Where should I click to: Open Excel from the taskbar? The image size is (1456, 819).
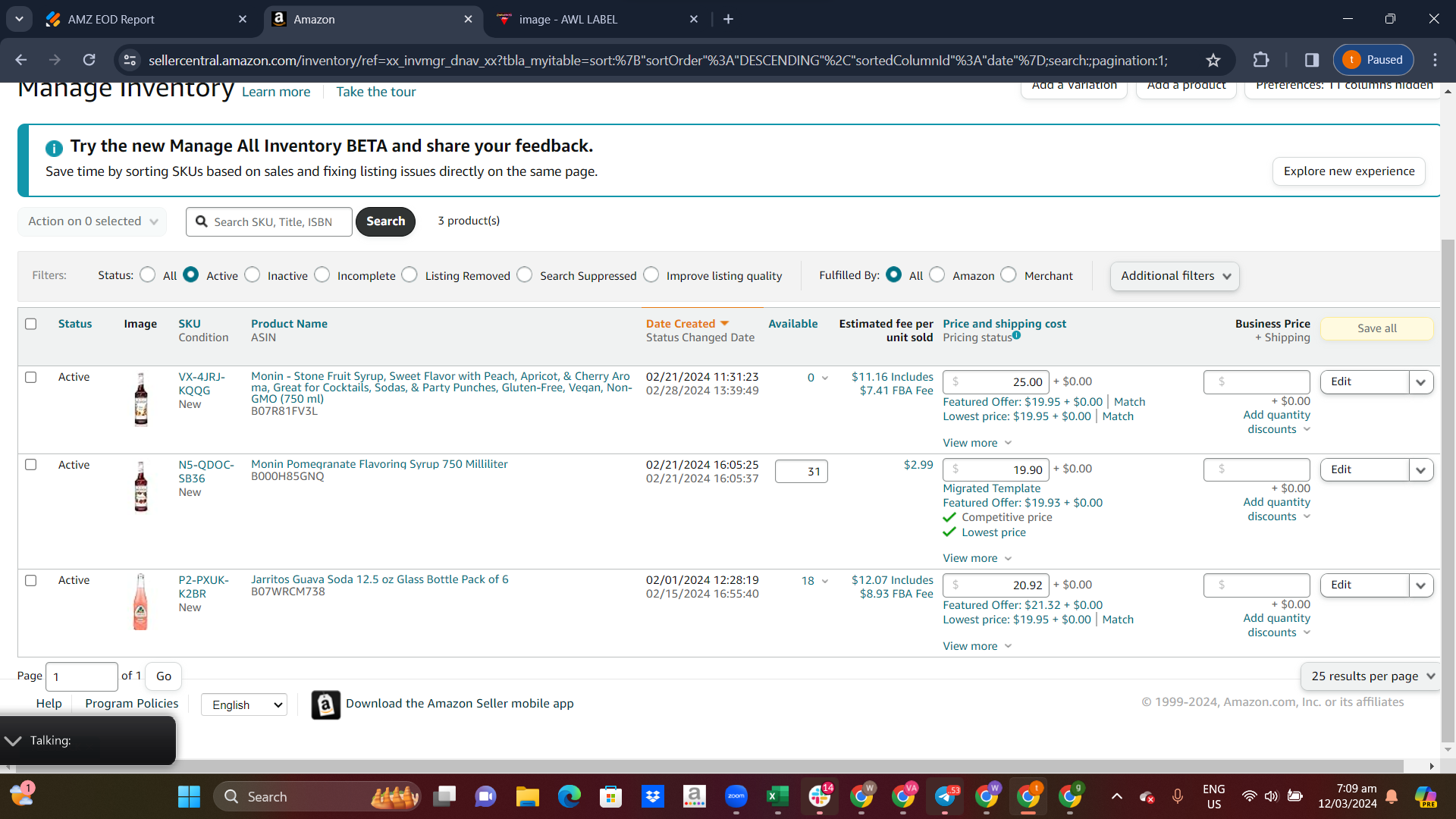coord(777,796)
